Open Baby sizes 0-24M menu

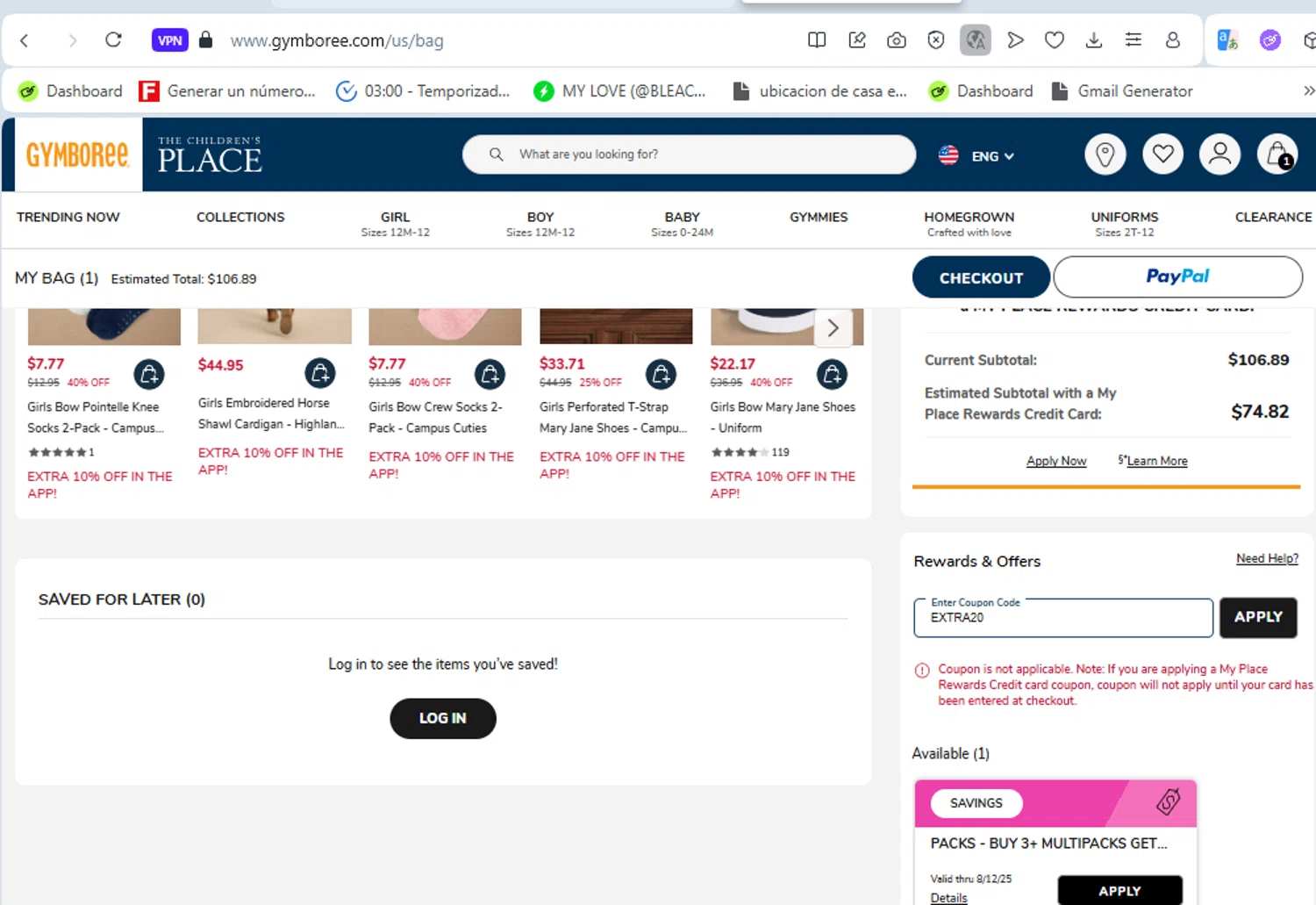click(x=682, y=224)
